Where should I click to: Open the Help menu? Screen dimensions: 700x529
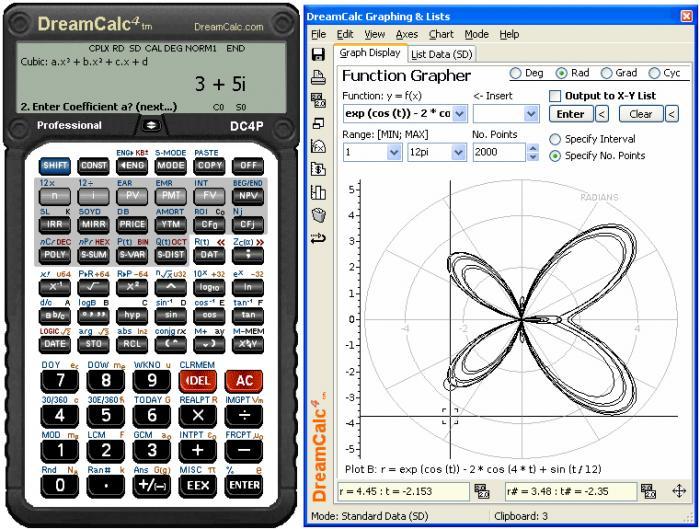coord(509,34)
